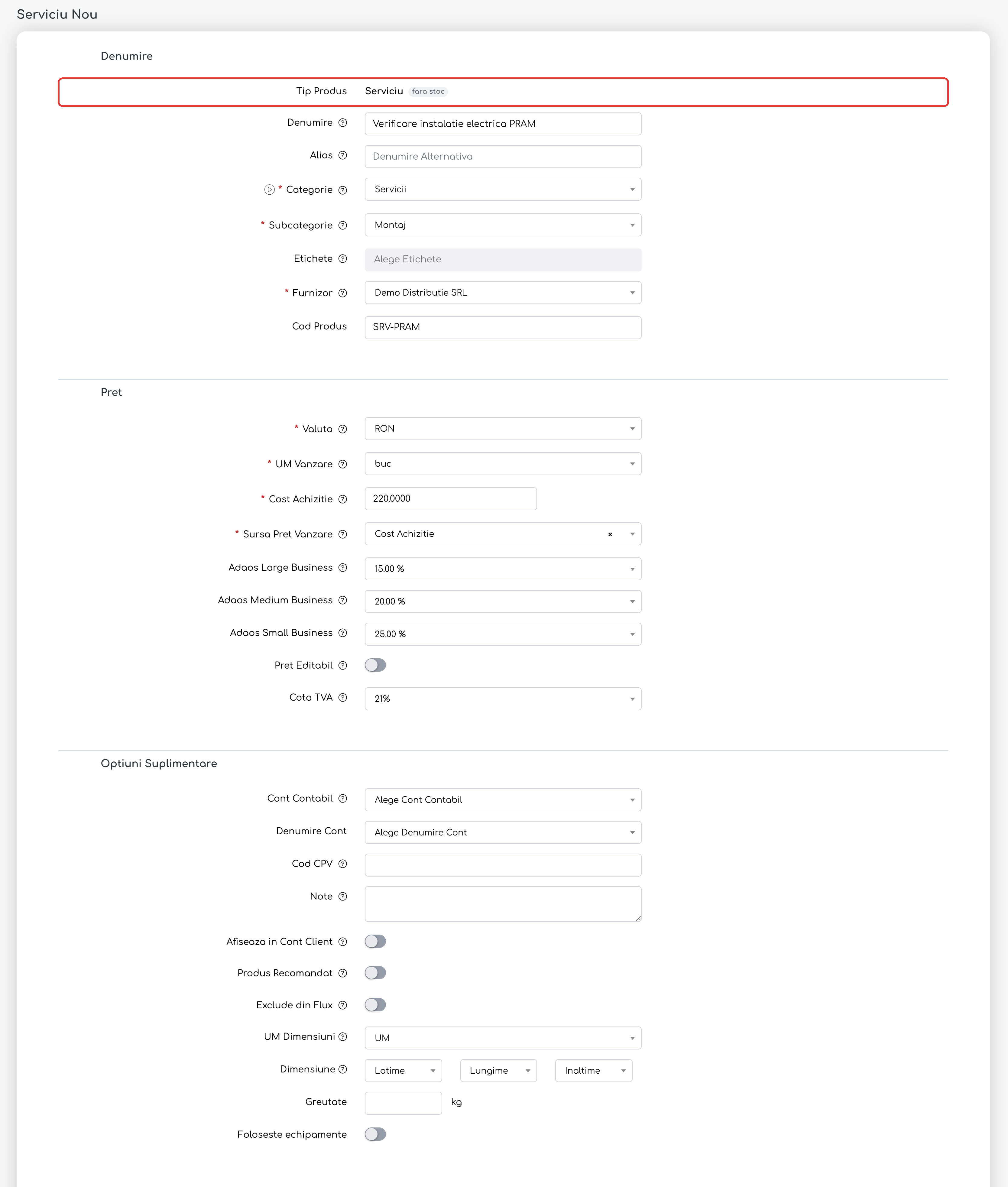
Task: Click the Alege Etichete field
Action: [x=503, y=259]
